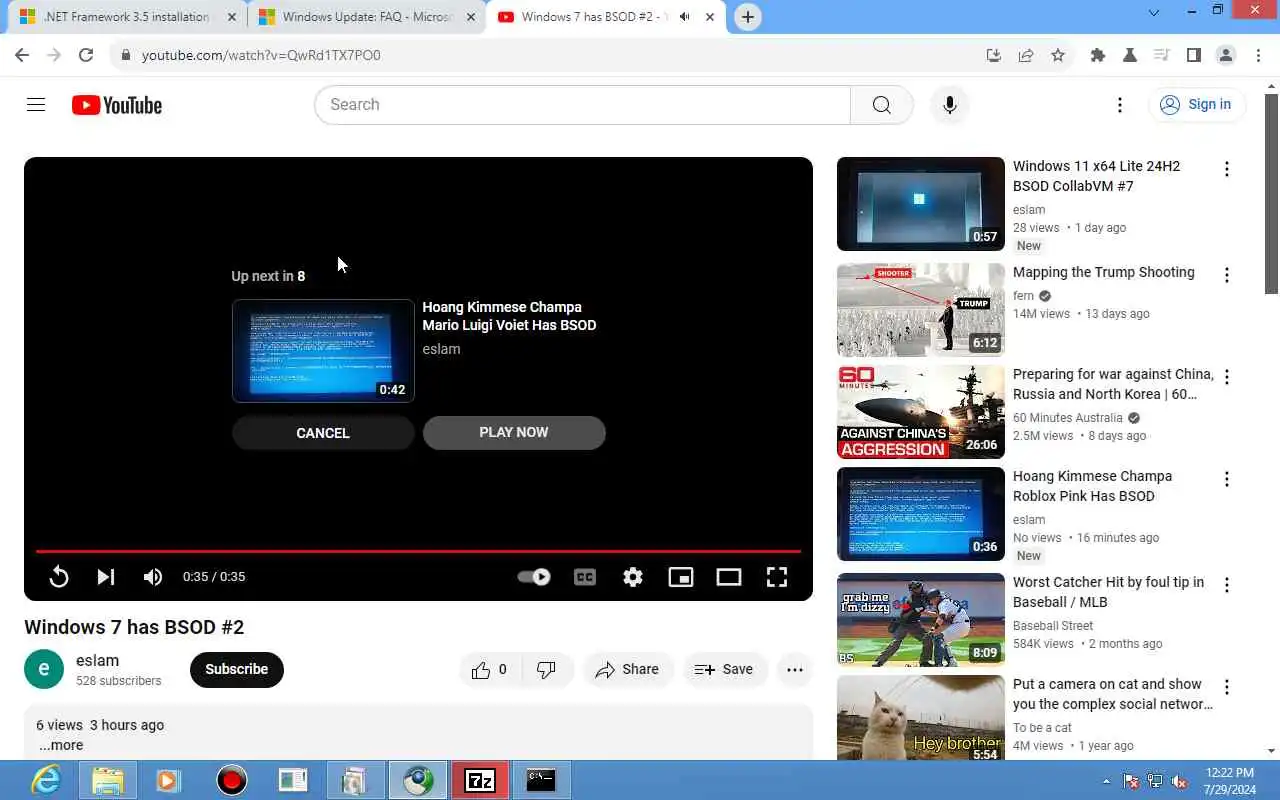Viewport: 1280px width, 800px height.
Task: Open Windows 11 x64 Lite BSOD thumbnail
Action: tap(921, 204)
